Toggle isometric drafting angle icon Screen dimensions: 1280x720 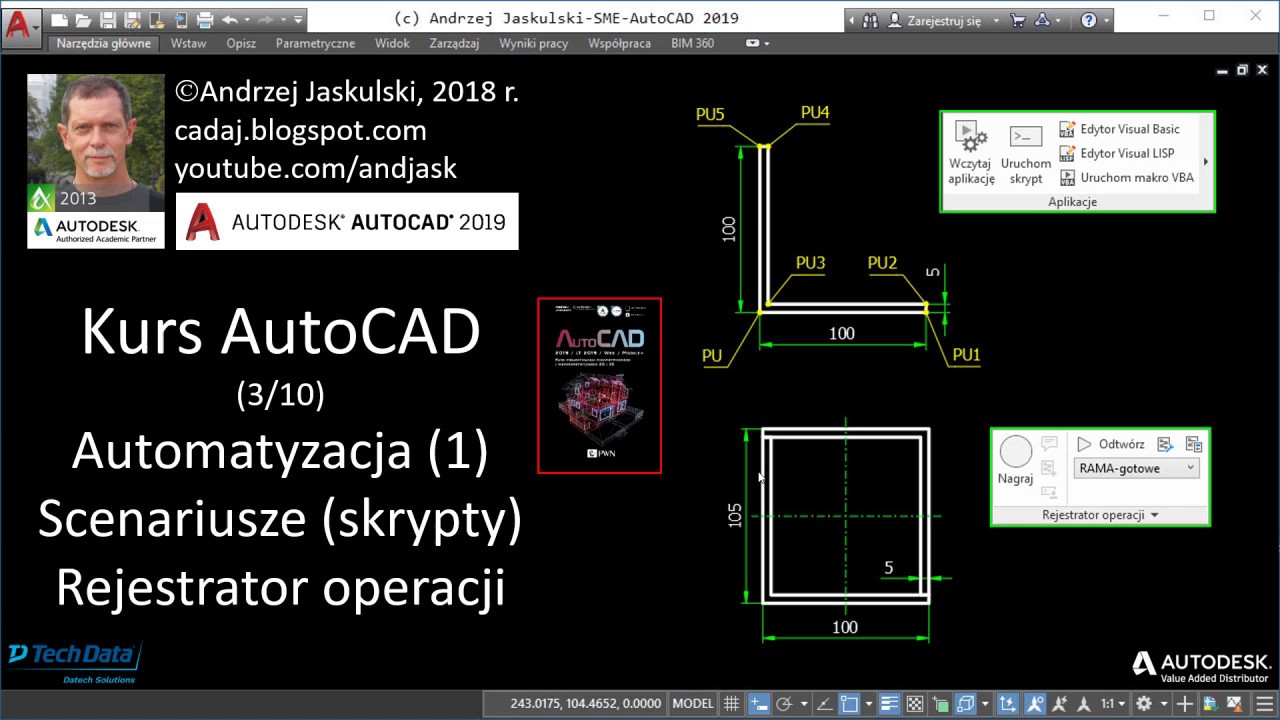click(x=825, y=704)
